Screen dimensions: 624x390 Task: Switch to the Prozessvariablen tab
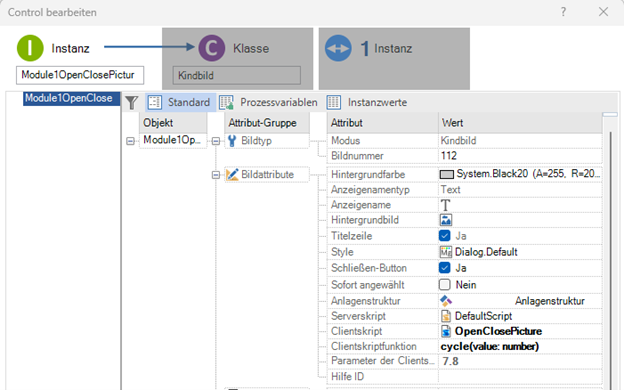point(269,102)
